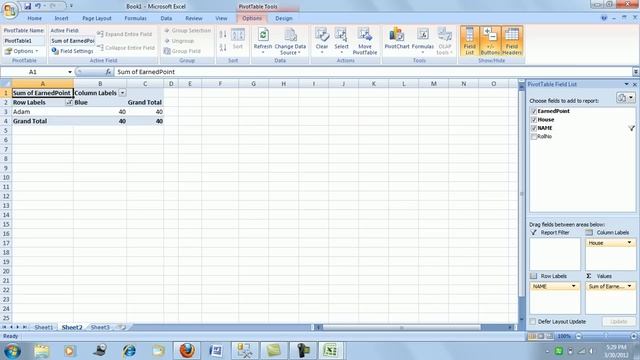This screenshot has height=360, width=640.
Task: Open the Page Layout tab
Action: click(97, 18)
